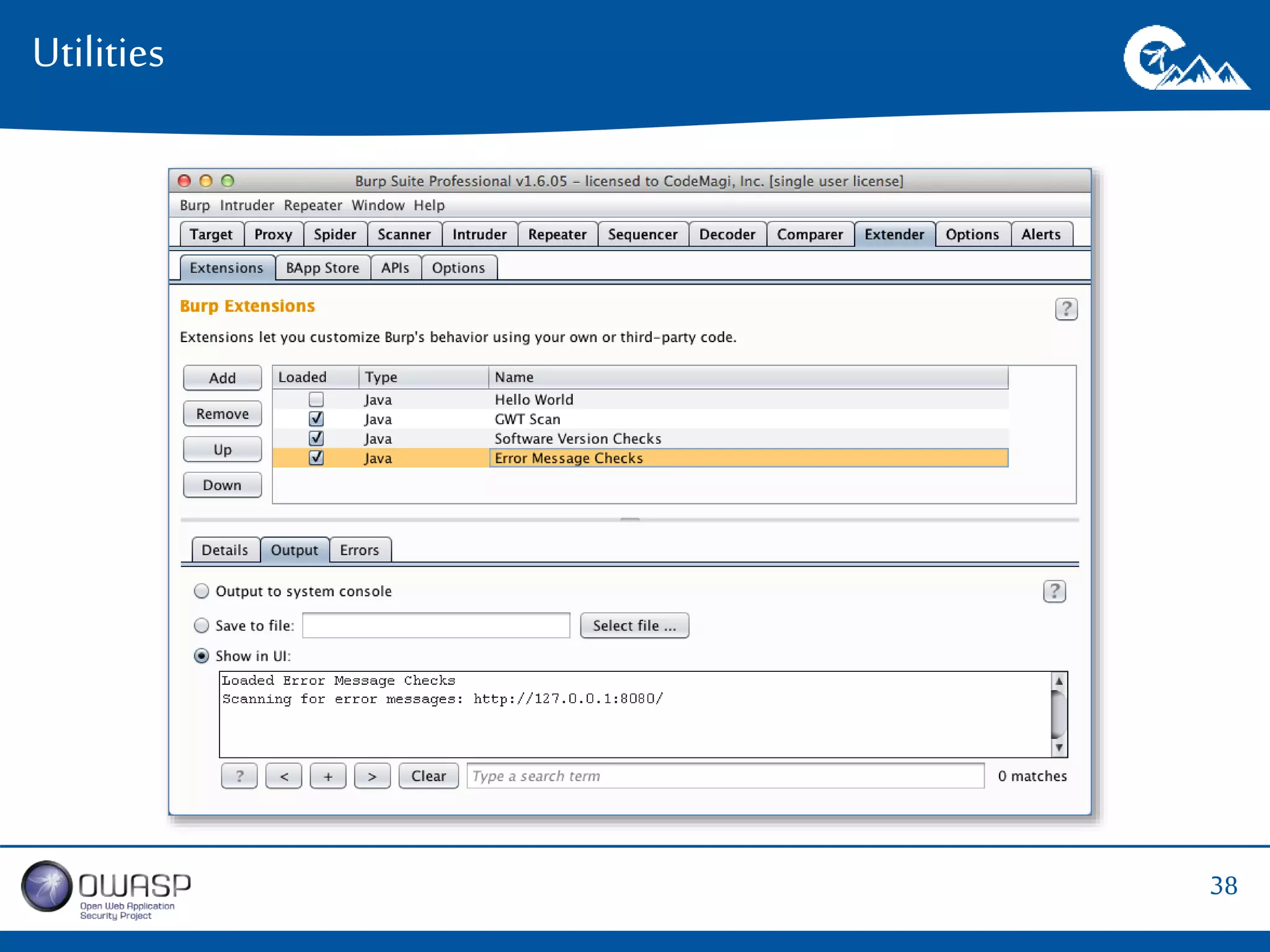The width and height of the screenshot is (1270, 952).
Task: Open the BApp Store tab
Action: (322, 268)
